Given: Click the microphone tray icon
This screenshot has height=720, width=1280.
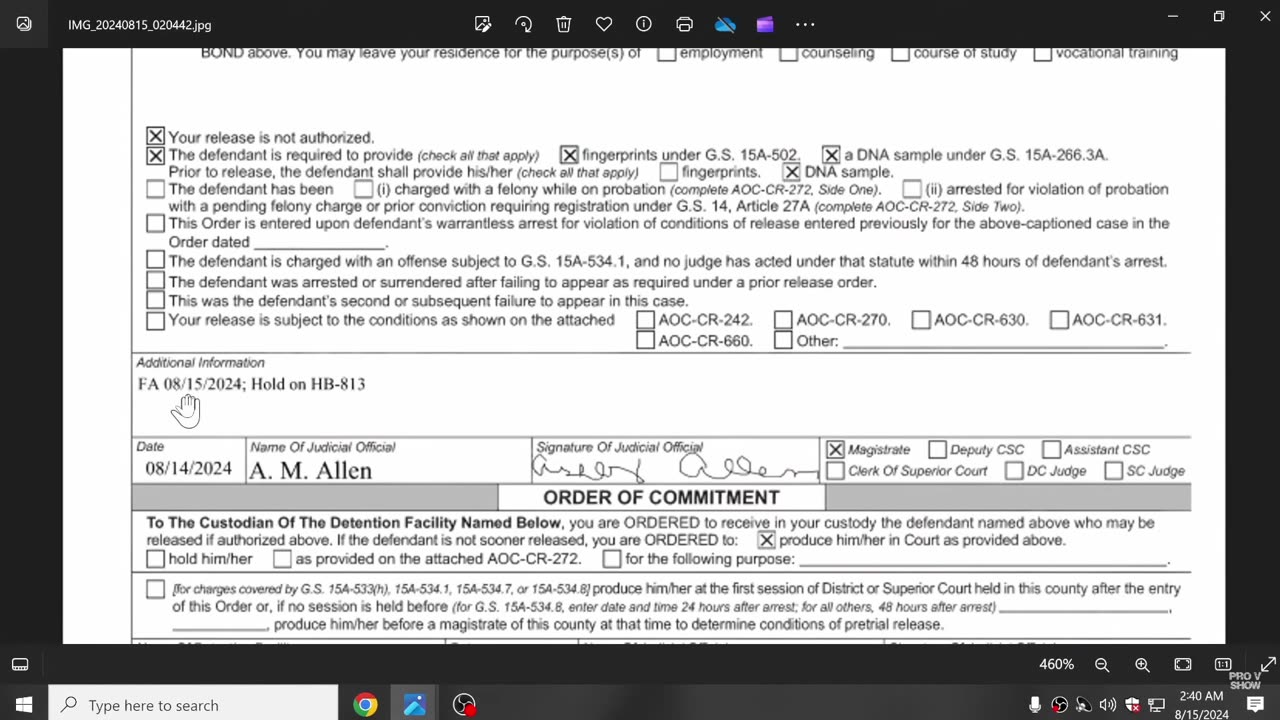Looking at the screenshot, I should point(1035,705).
